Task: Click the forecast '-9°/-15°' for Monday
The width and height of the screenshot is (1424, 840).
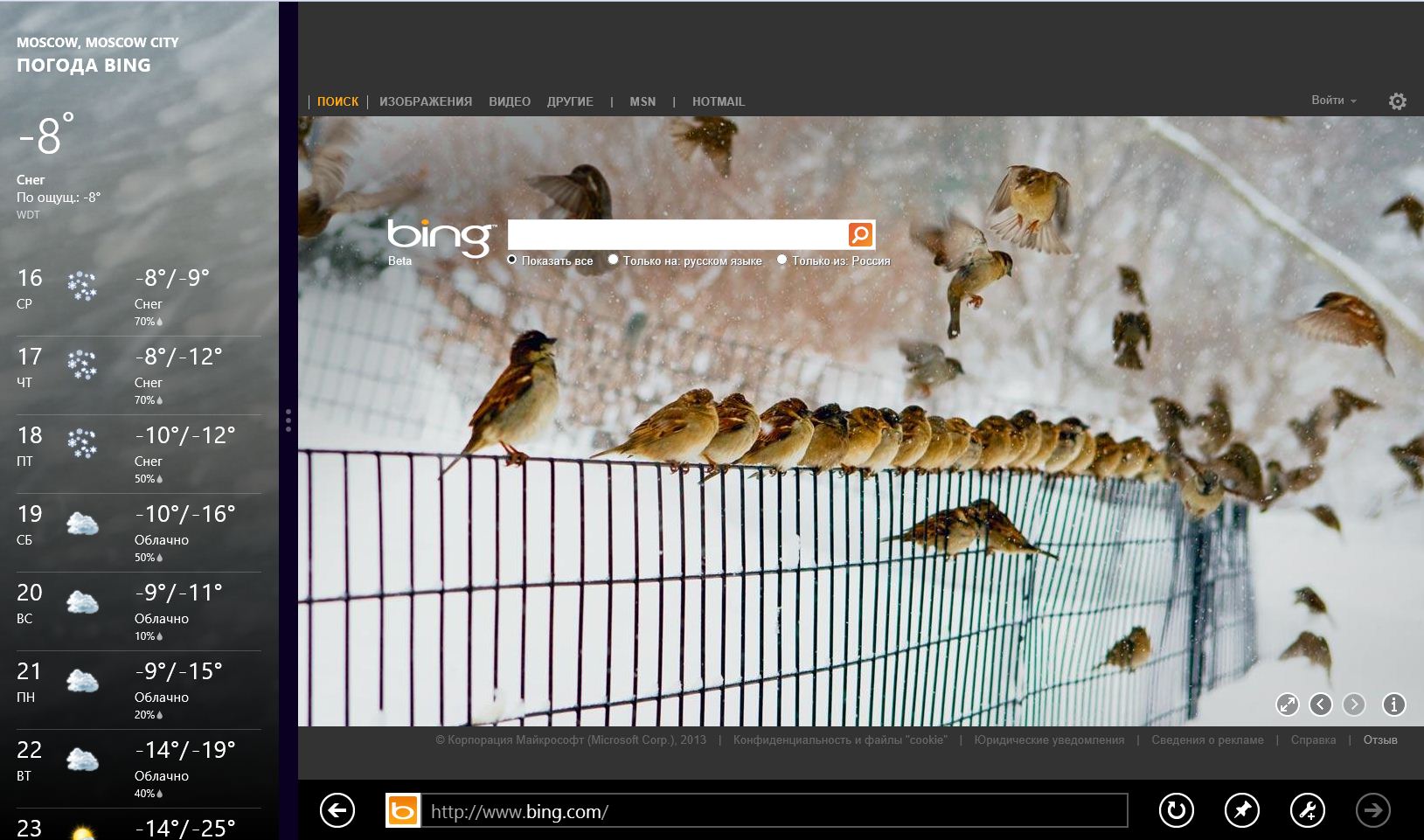Action: click(x=179, y=671)
